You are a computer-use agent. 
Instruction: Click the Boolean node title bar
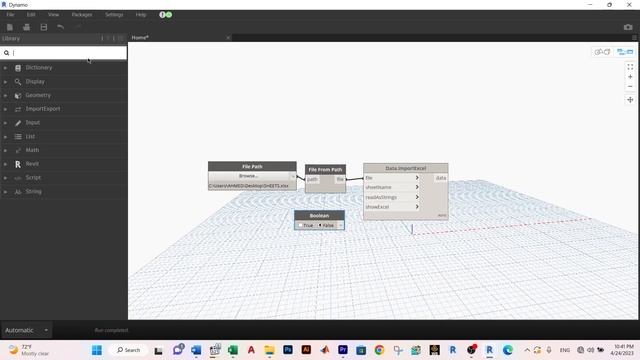[319, 216]
